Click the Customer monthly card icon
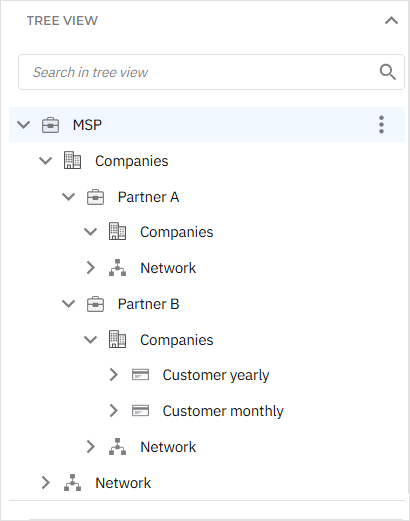 [x=140, y=411]
